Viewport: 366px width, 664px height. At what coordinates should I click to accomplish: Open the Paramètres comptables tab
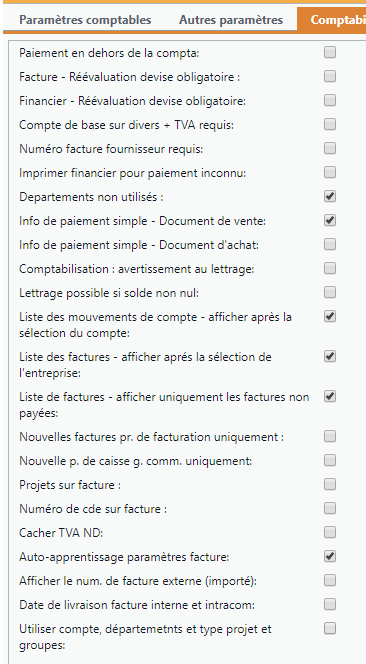(85, 20)
